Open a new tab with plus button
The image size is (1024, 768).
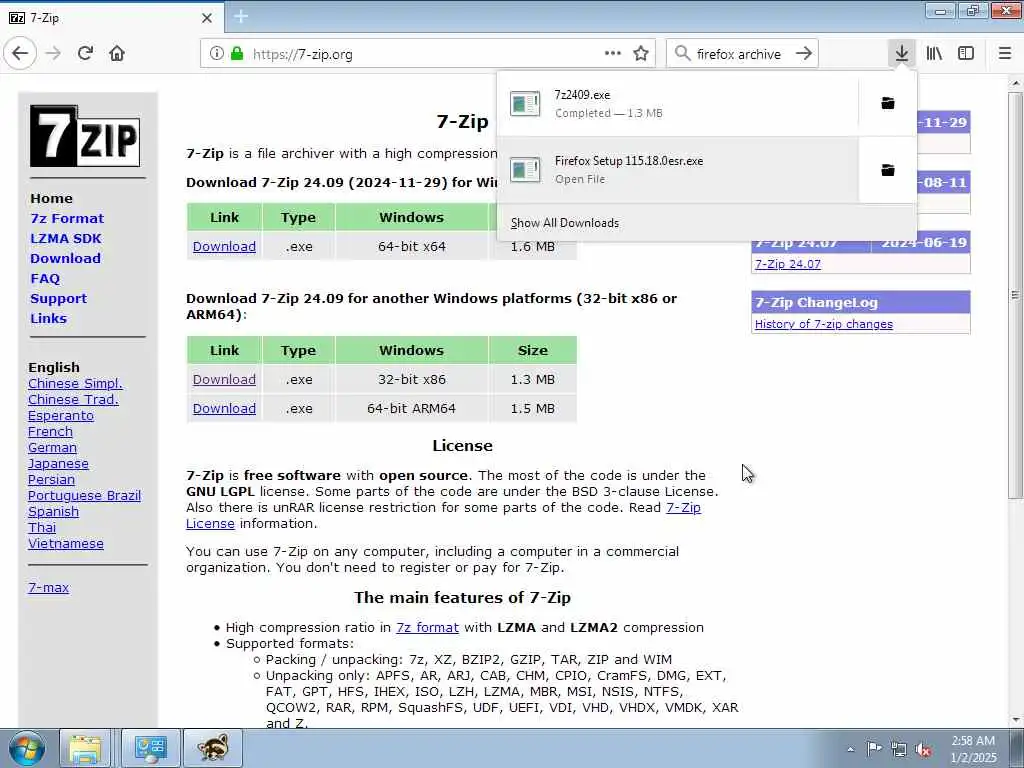pos(241,17)
